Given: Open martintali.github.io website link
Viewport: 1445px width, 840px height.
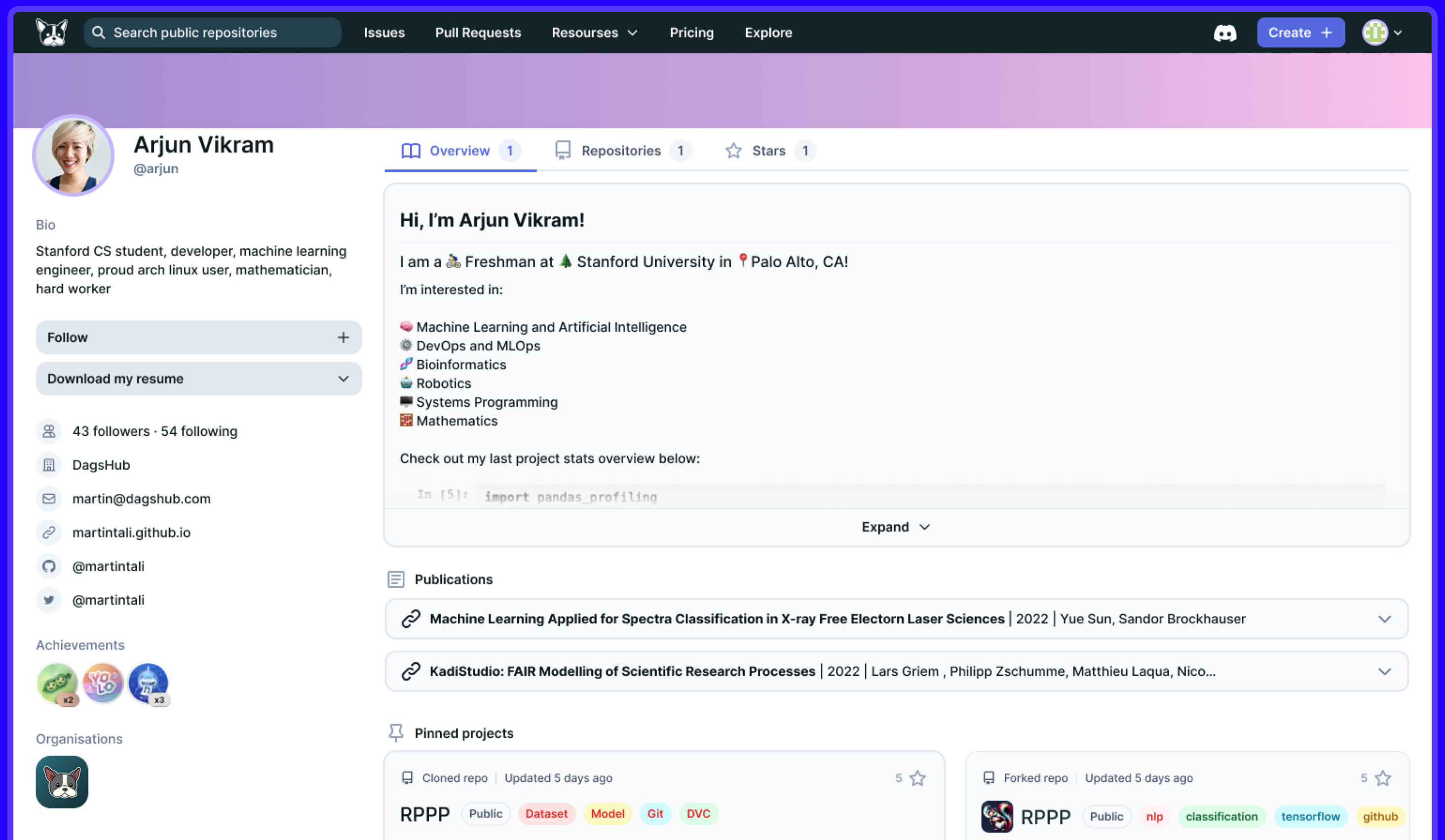Looking at the screenshot, I should (x=131, y=533).
